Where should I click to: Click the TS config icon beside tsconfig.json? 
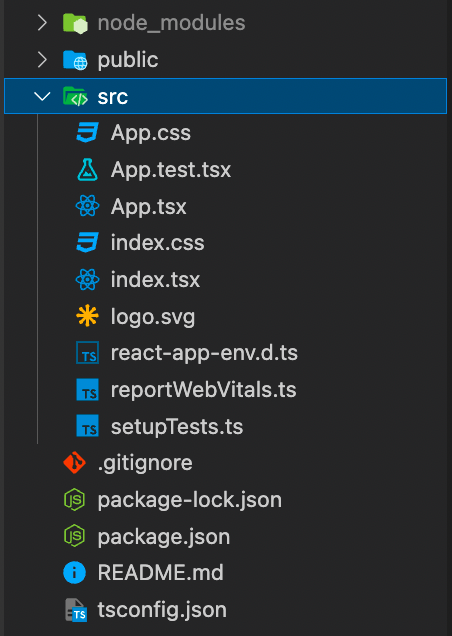(76, 610)
